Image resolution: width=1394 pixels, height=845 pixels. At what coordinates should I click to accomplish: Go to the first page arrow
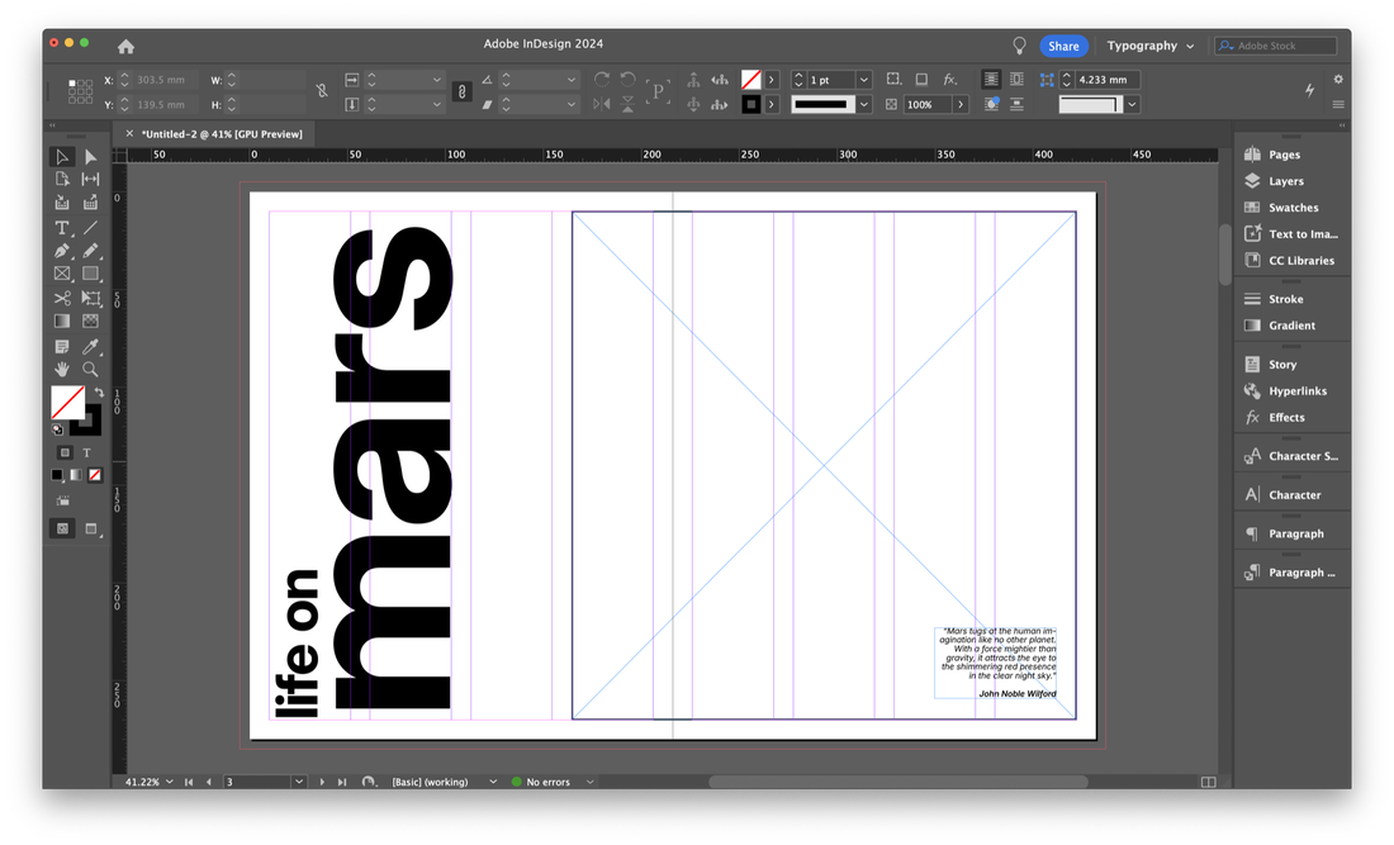point(189,782)
